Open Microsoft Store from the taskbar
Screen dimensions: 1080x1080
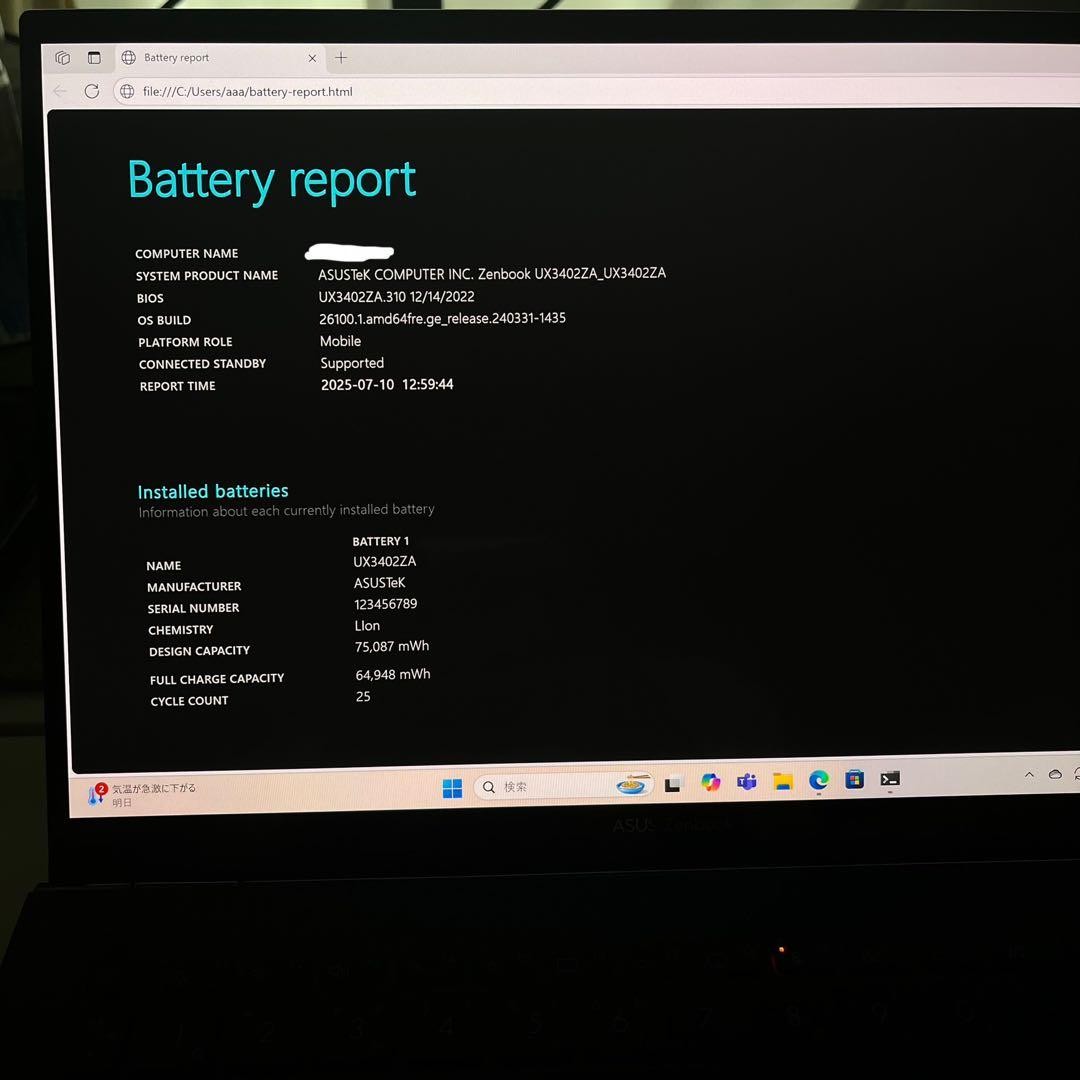[854, 780]
